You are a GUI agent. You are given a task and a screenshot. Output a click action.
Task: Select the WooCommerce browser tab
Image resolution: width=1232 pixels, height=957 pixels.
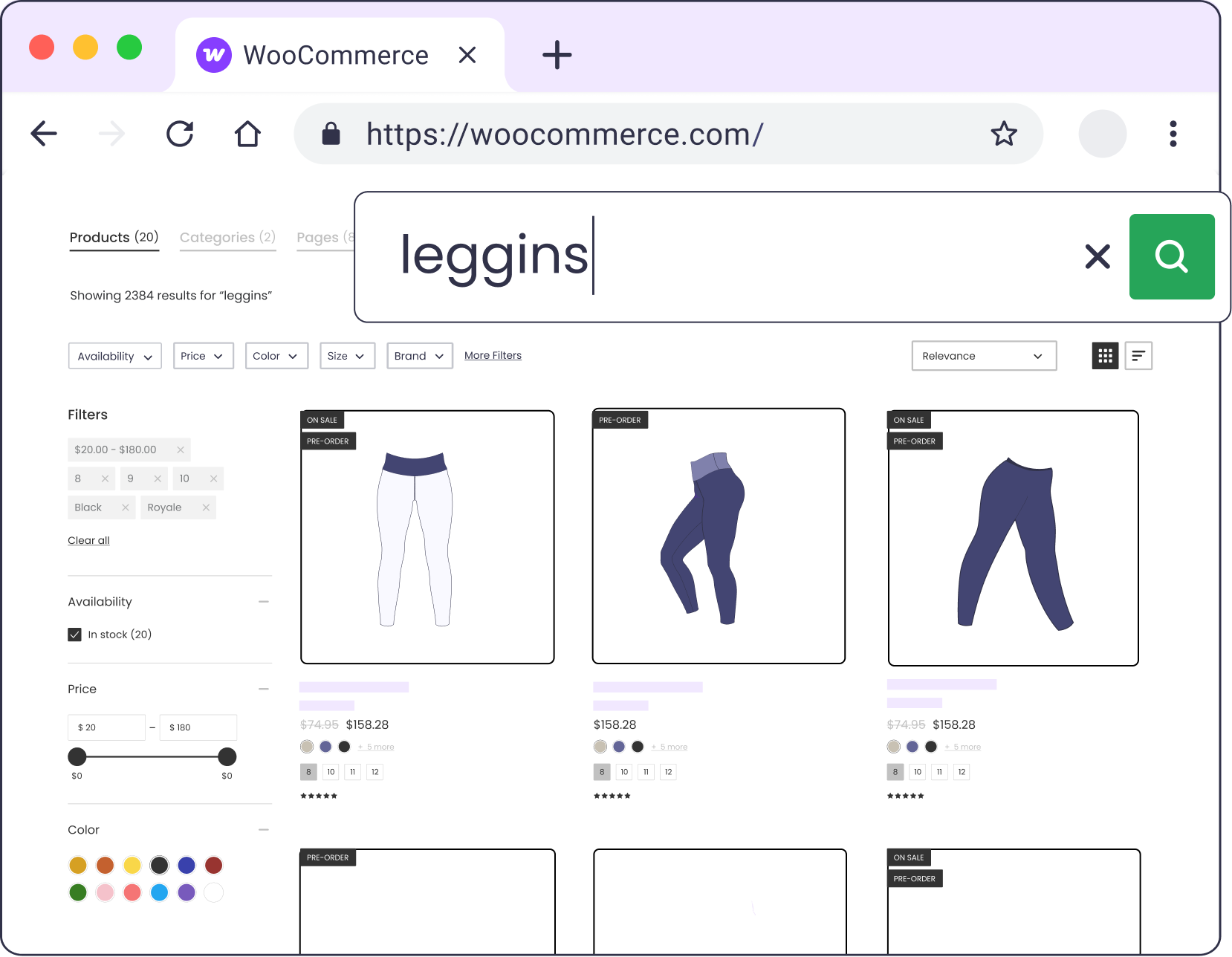pyautogui.click(x=340, y=55)
